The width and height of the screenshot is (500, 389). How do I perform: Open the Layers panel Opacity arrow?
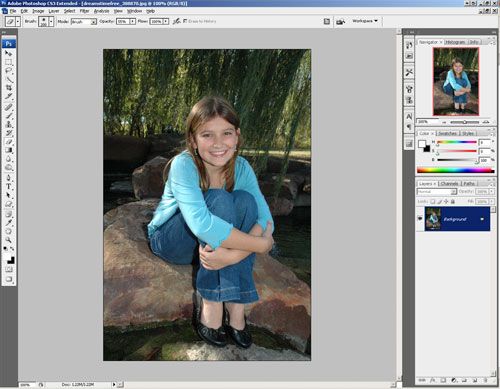tap(491, 192)
